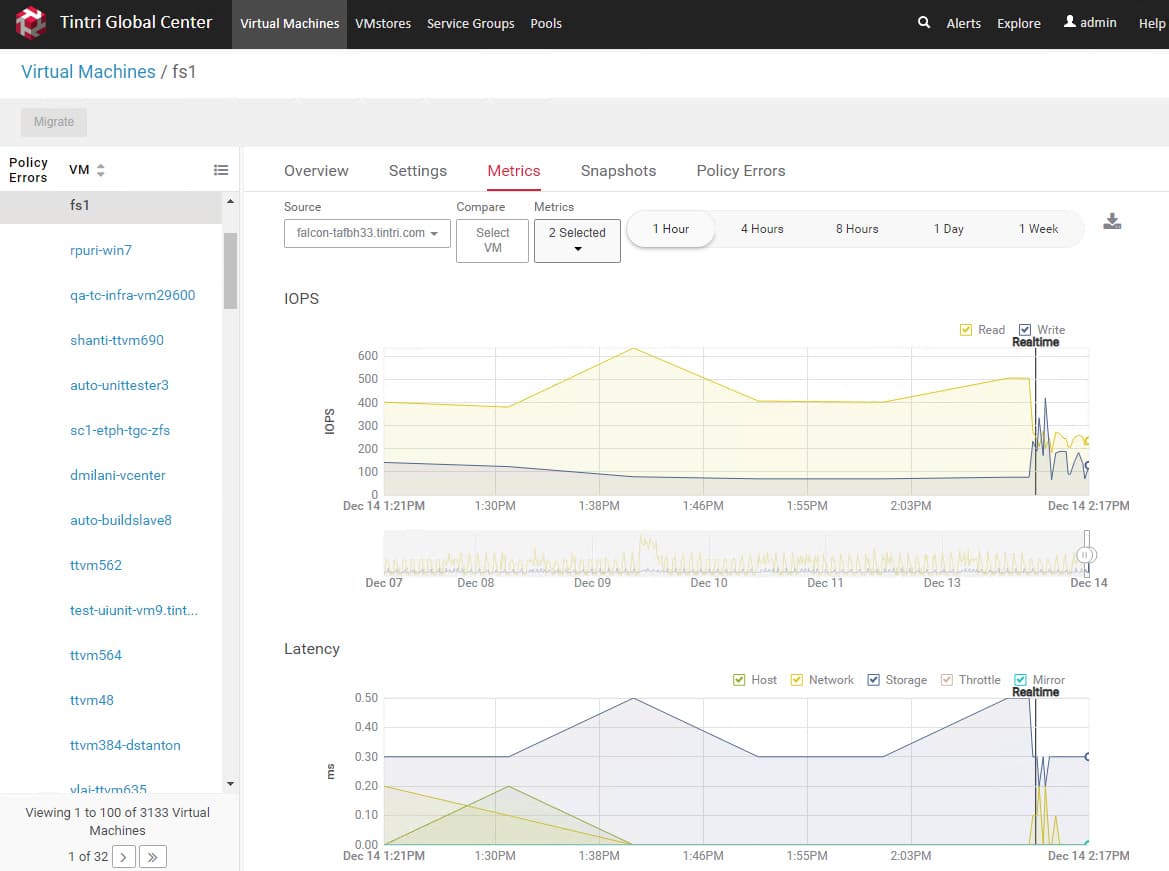Download metrics with the download icon
The height and width of the screenshot is (871, 1169).
click(x=1112, y=221)
